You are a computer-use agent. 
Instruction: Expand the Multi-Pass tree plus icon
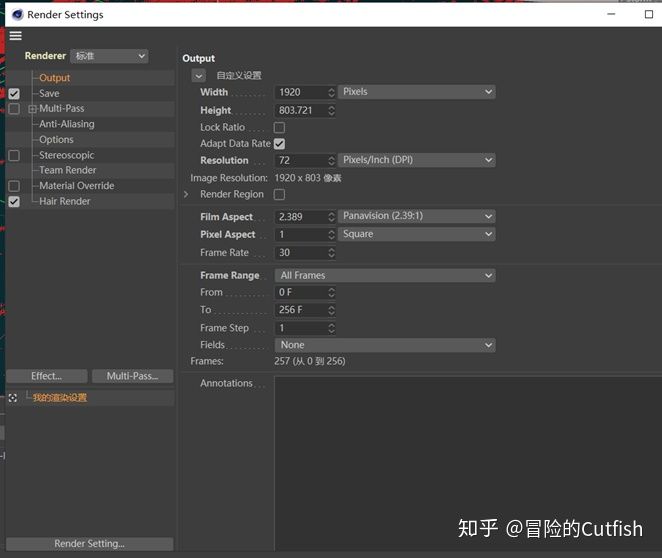(32, 109)
